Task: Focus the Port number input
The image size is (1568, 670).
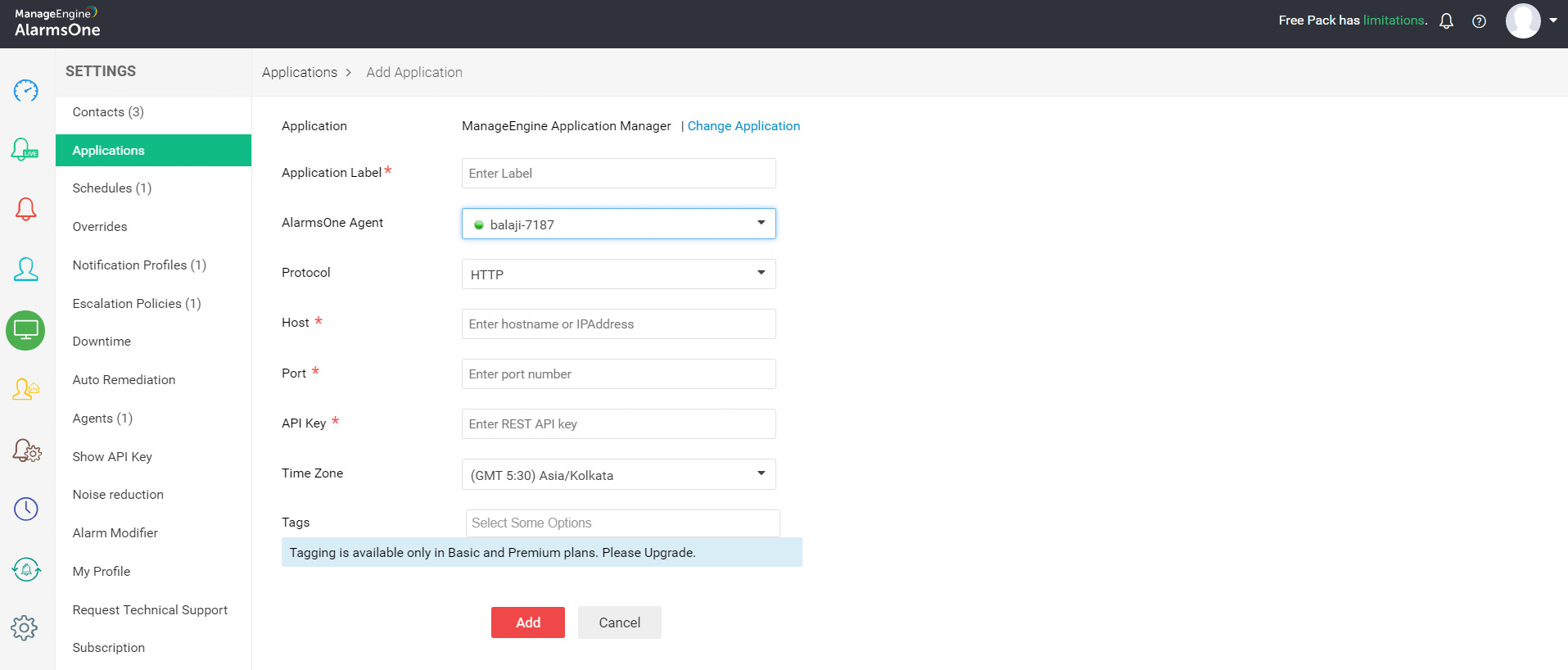Action: (x=618, y=374)
